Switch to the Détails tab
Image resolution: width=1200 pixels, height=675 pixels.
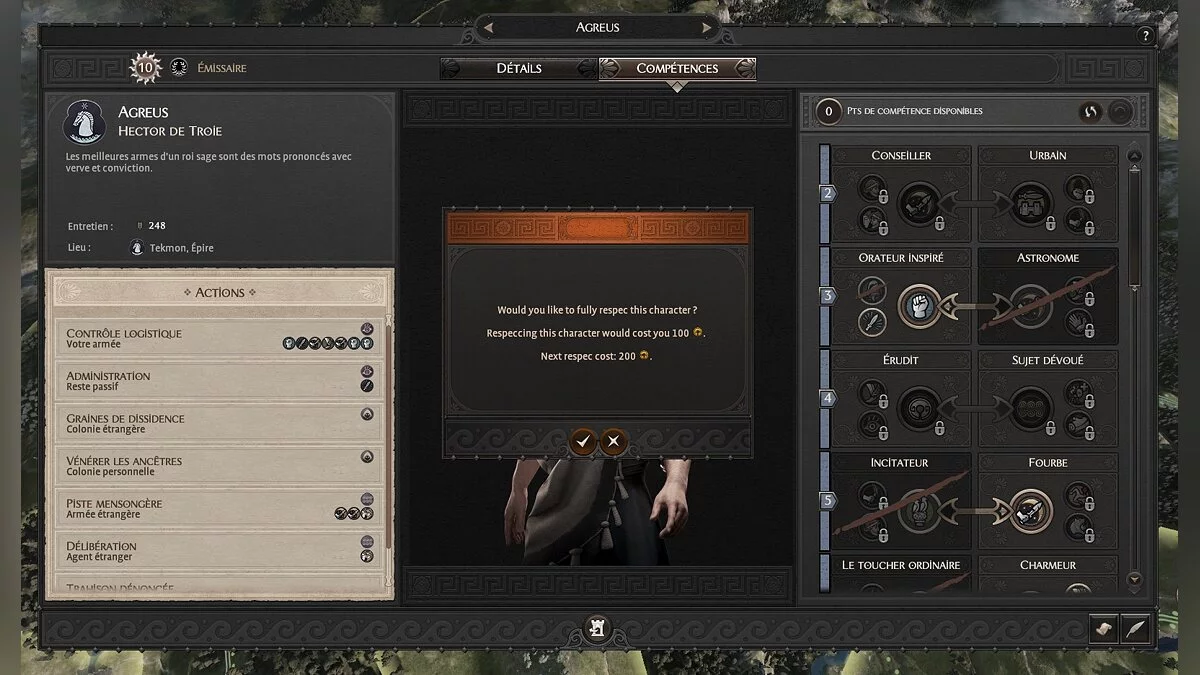(x=519, y=68)
